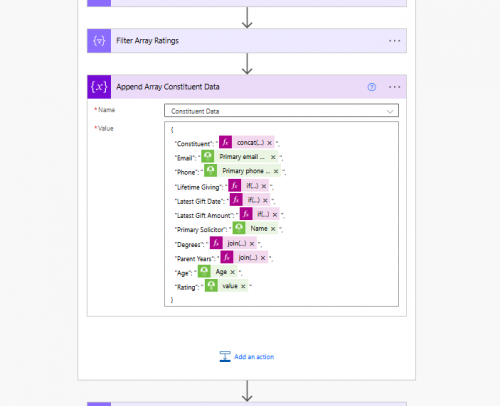Expand the Filter Array Ratings header
The width and height of the screenshot is (500, 406).
tap(247, 41)
